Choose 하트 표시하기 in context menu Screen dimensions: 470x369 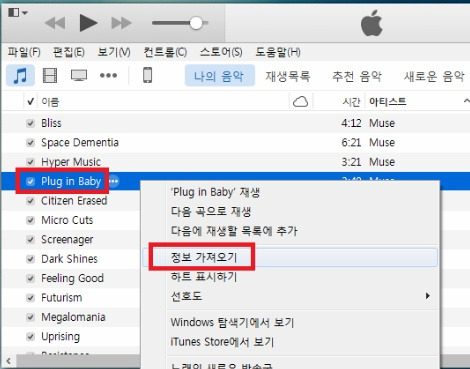(204, 276)
